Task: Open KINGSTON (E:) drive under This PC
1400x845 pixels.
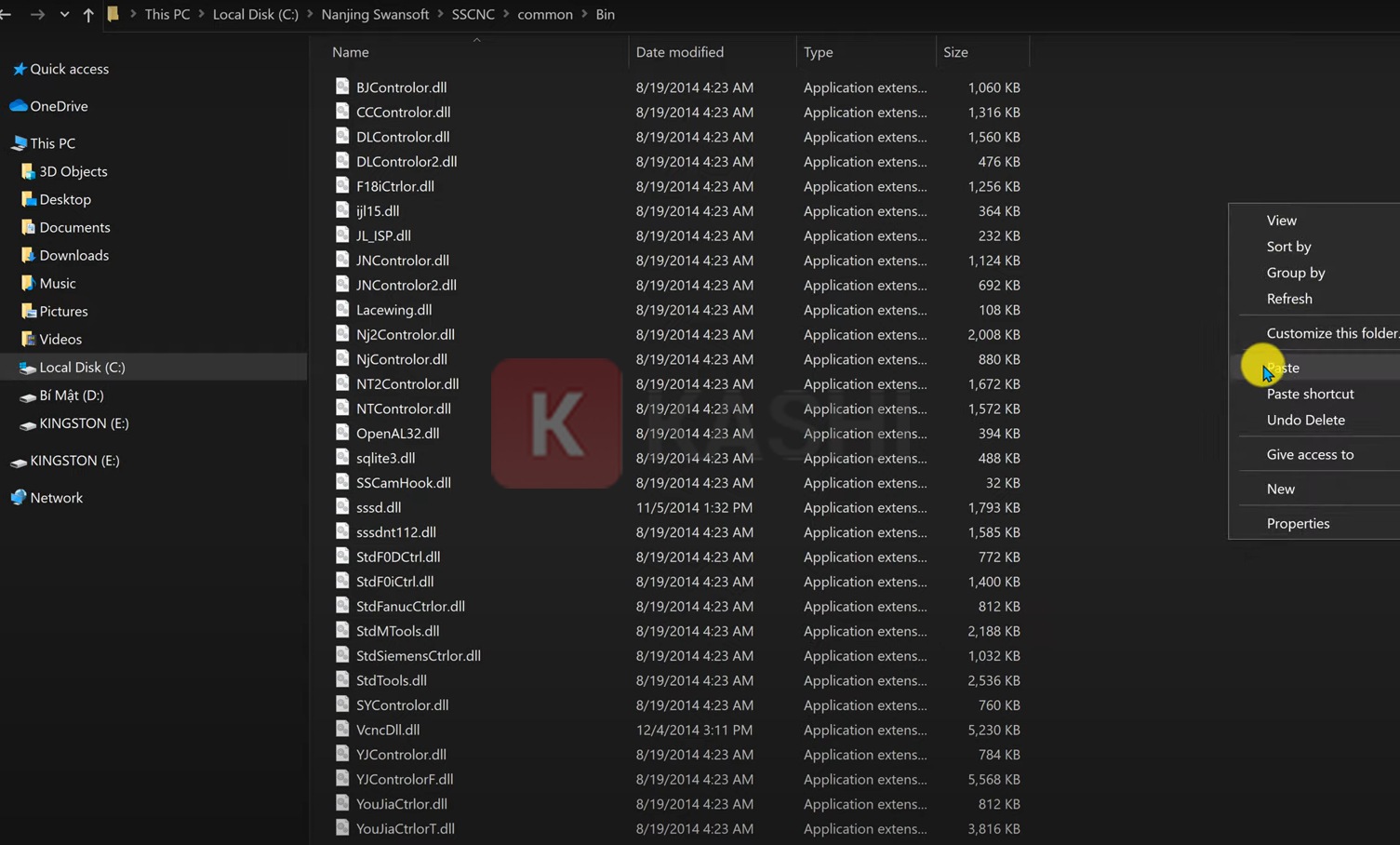Action: pyautogui.click(x=84, y=423)
